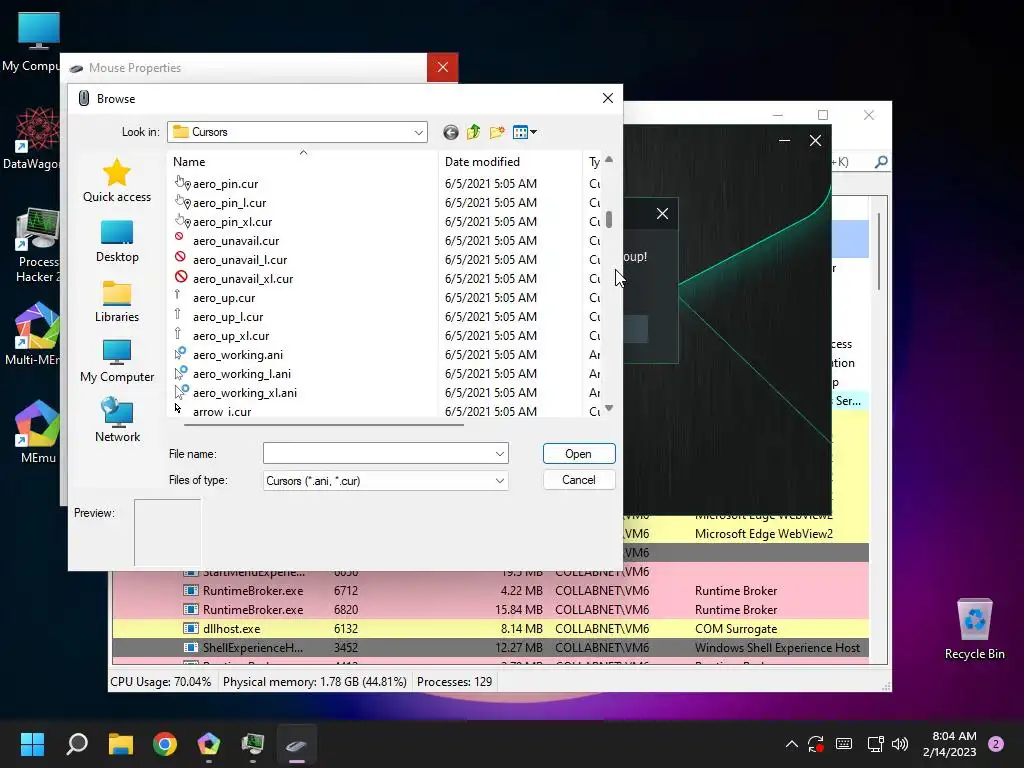Click Processes: 129 status bar entry

point(455,682)
